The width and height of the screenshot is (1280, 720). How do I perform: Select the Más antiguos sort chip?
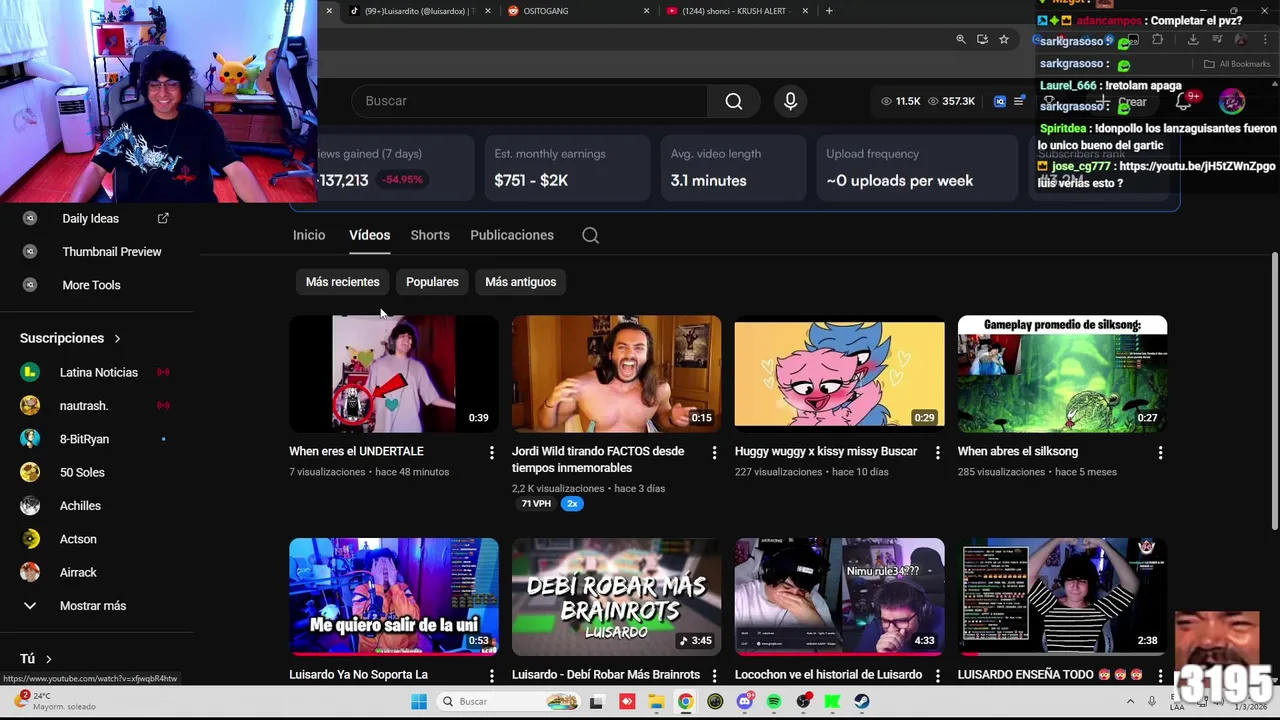tap(520, 282)
